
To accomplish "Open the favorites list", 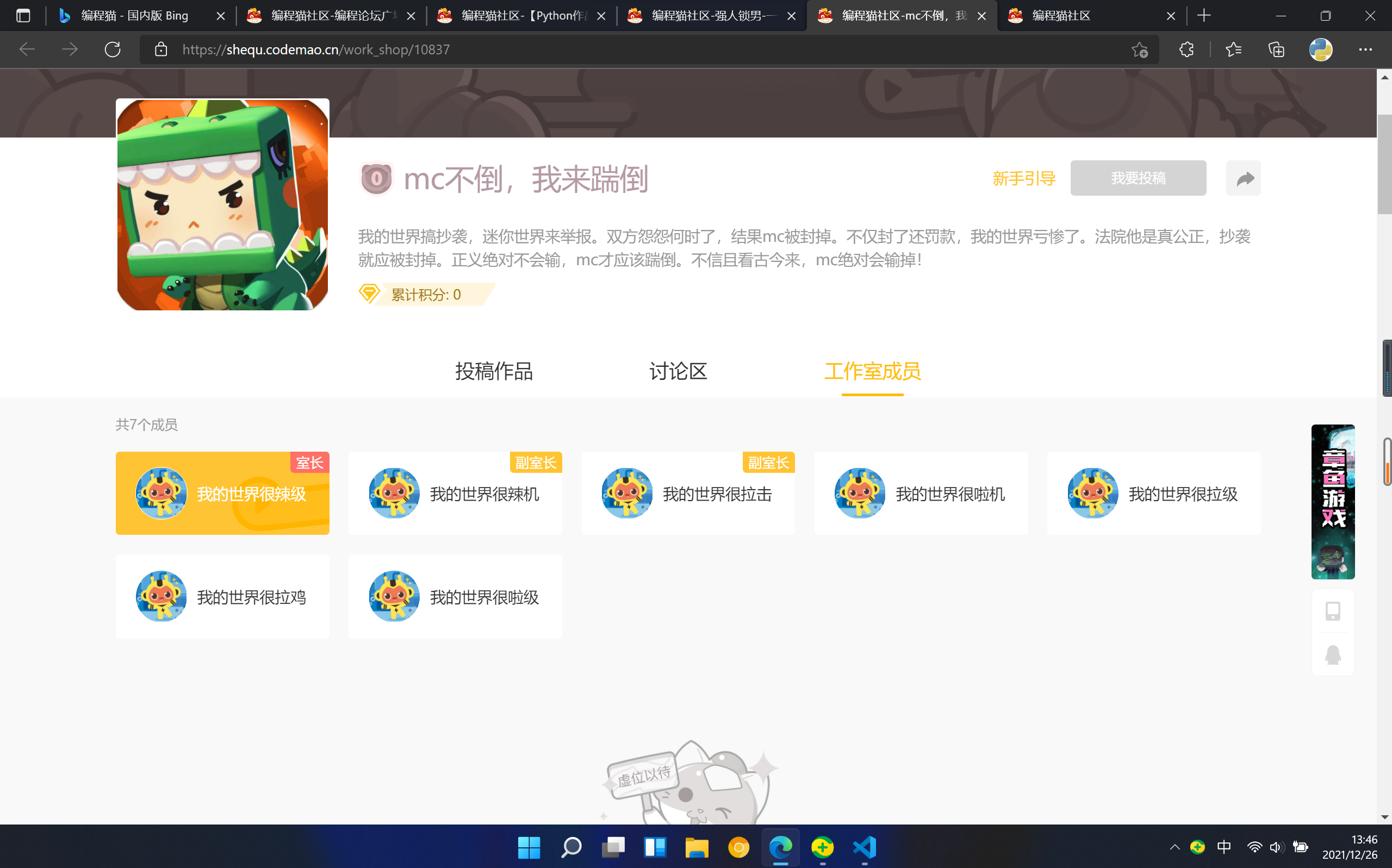I will [1234, 49].
